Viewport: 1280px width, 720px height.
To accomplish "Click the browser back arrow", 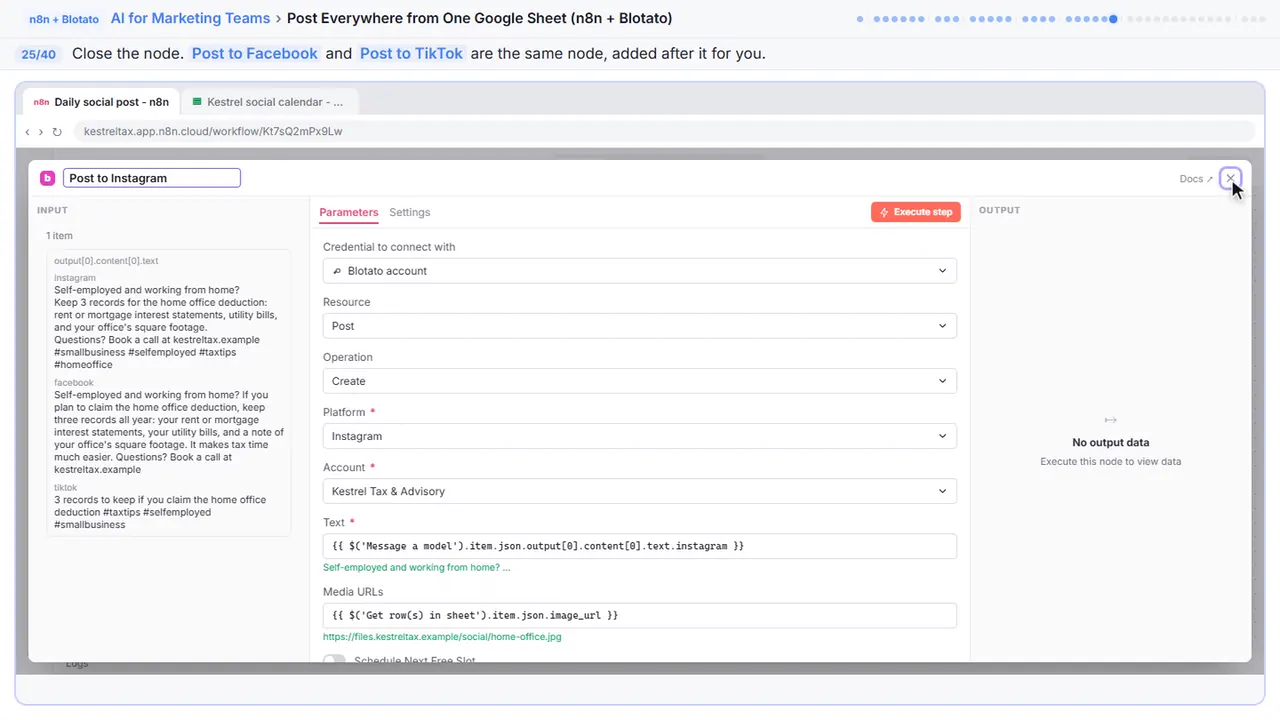I will pyautogui.click(x=28, y=131).
